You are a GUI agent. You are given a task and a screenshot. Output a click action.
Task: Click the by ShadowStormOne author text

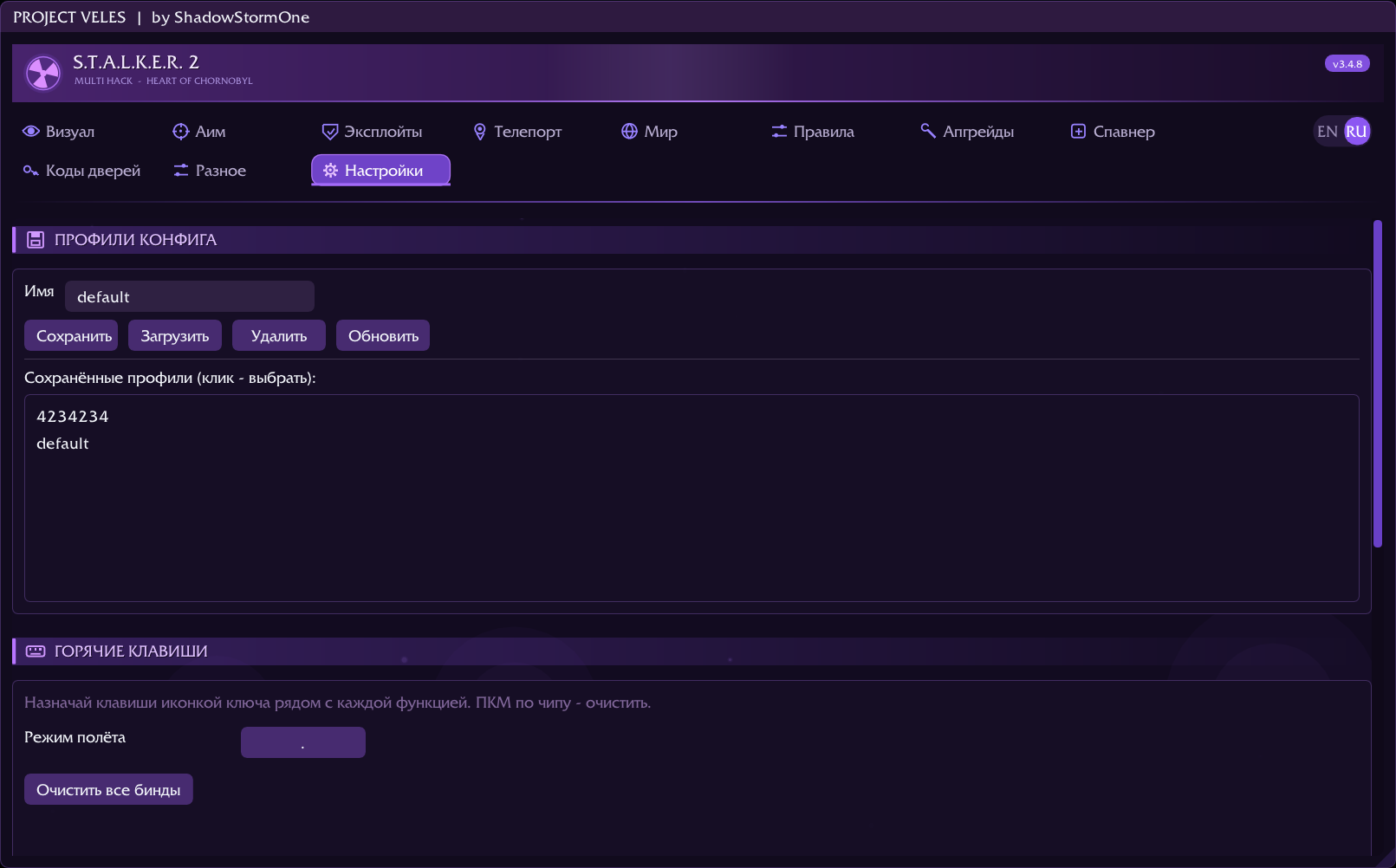231,17
